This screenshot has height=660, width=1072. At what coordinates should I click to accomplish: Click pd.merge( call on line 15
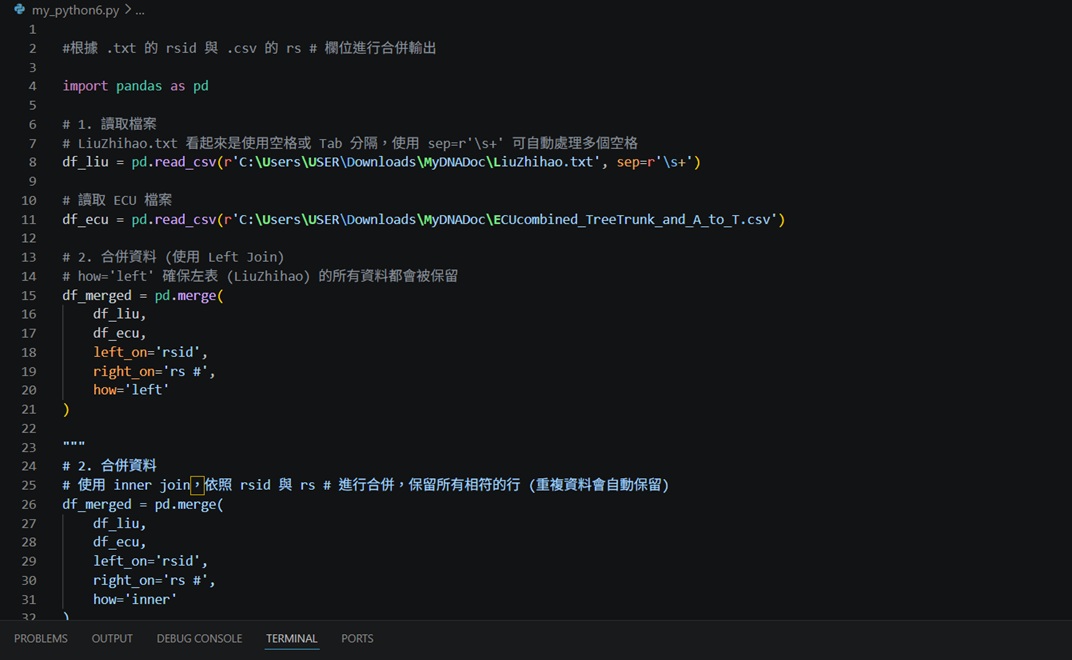pos(189,295)
